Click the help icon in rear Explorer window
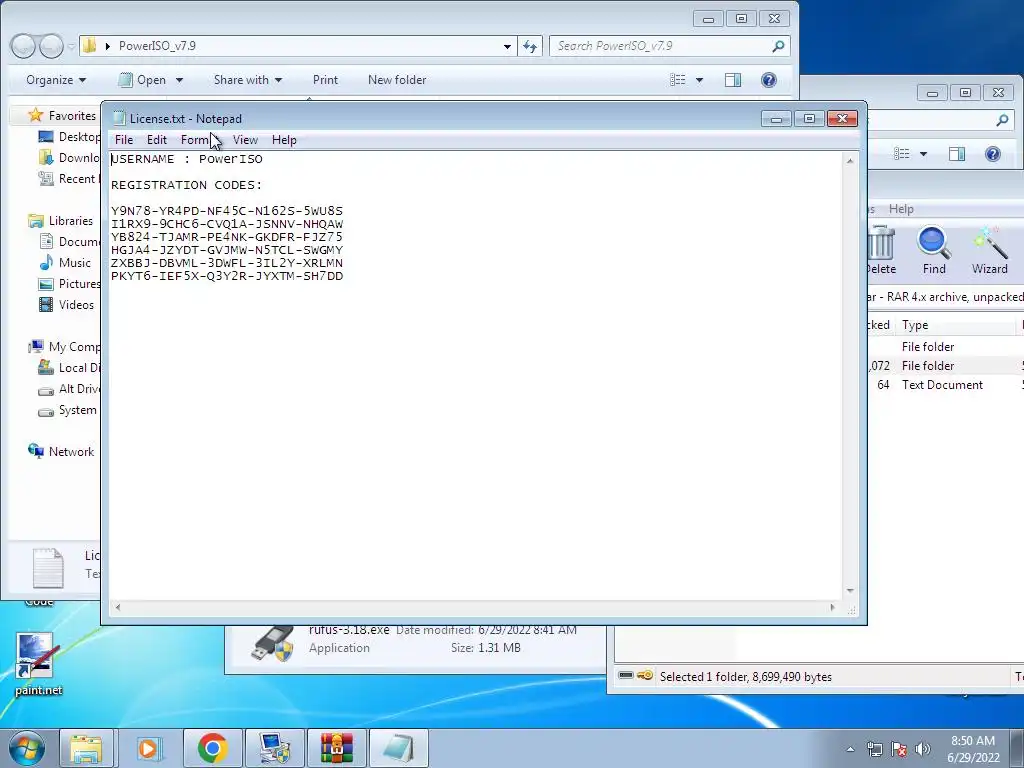This screenshot has width=1024, height=768. pyautogui.click(x=993, y=154)
